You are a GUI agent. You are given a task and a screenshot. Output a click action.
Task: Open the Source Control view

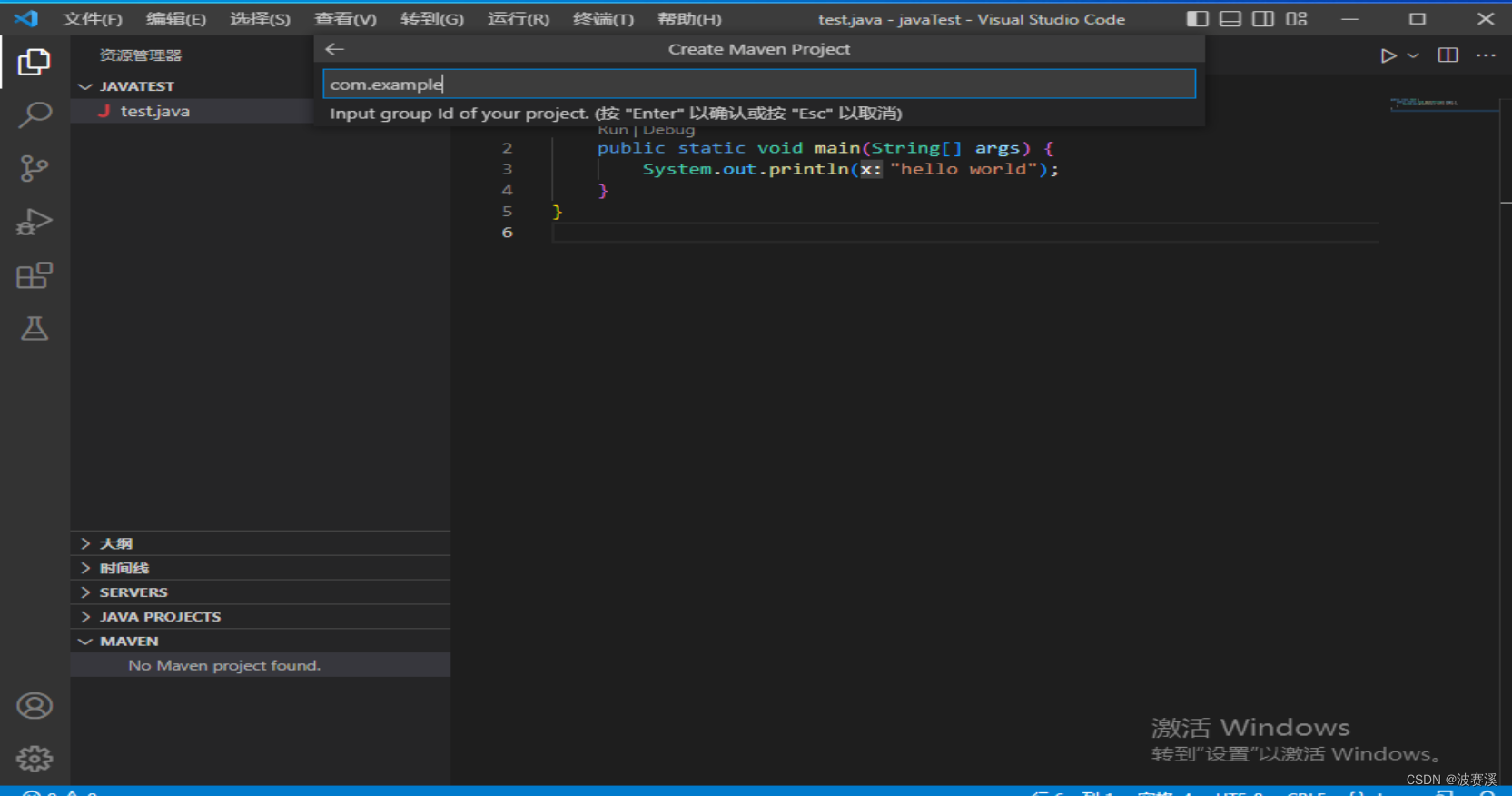tap(35, 168)
